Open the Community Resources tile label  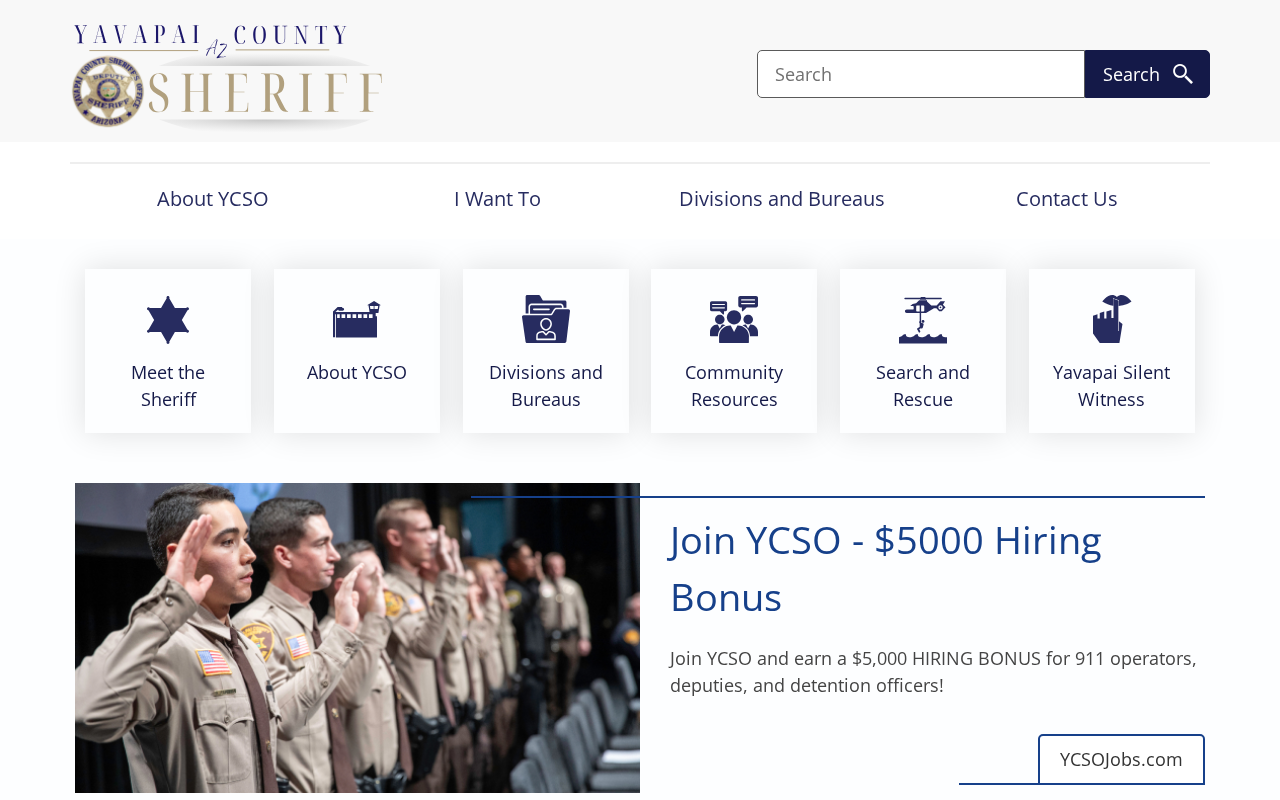(734, 386)
